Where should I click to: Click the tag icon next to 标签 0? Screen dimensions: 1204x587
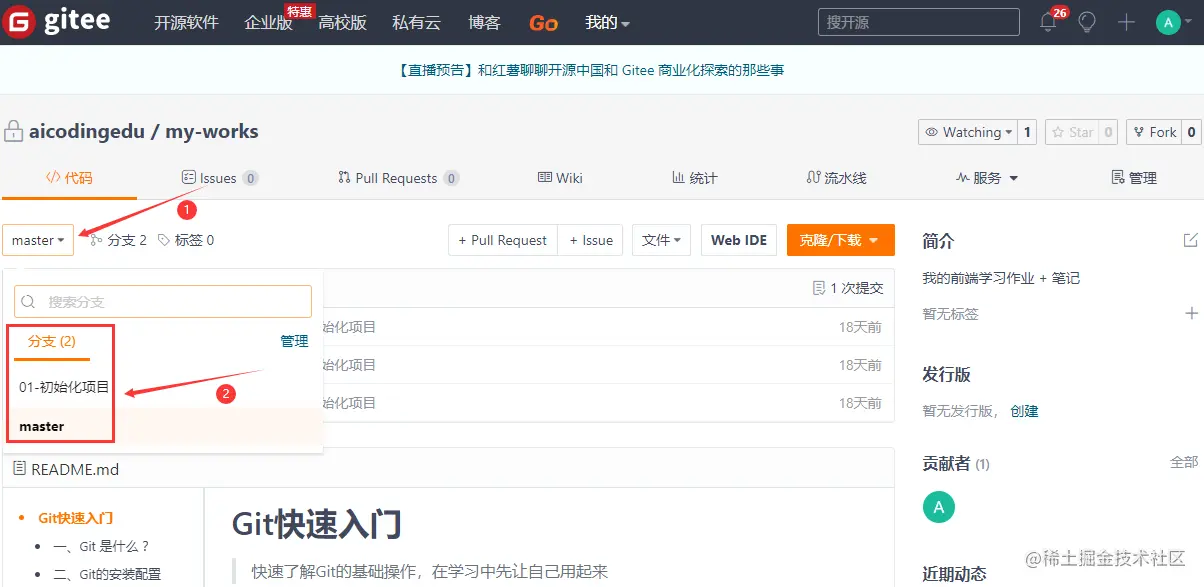[164, 240]
